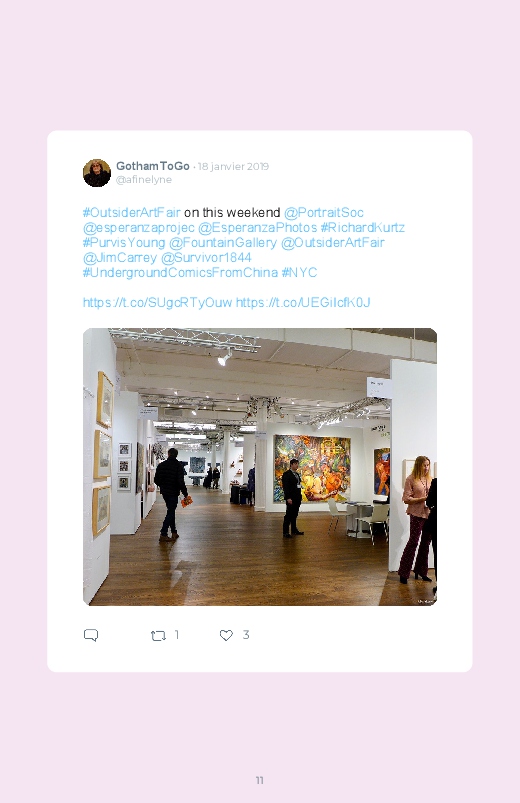Open the #PurvisYoung hashtag
Screen dimensions: 520x803
pos(124,242)
